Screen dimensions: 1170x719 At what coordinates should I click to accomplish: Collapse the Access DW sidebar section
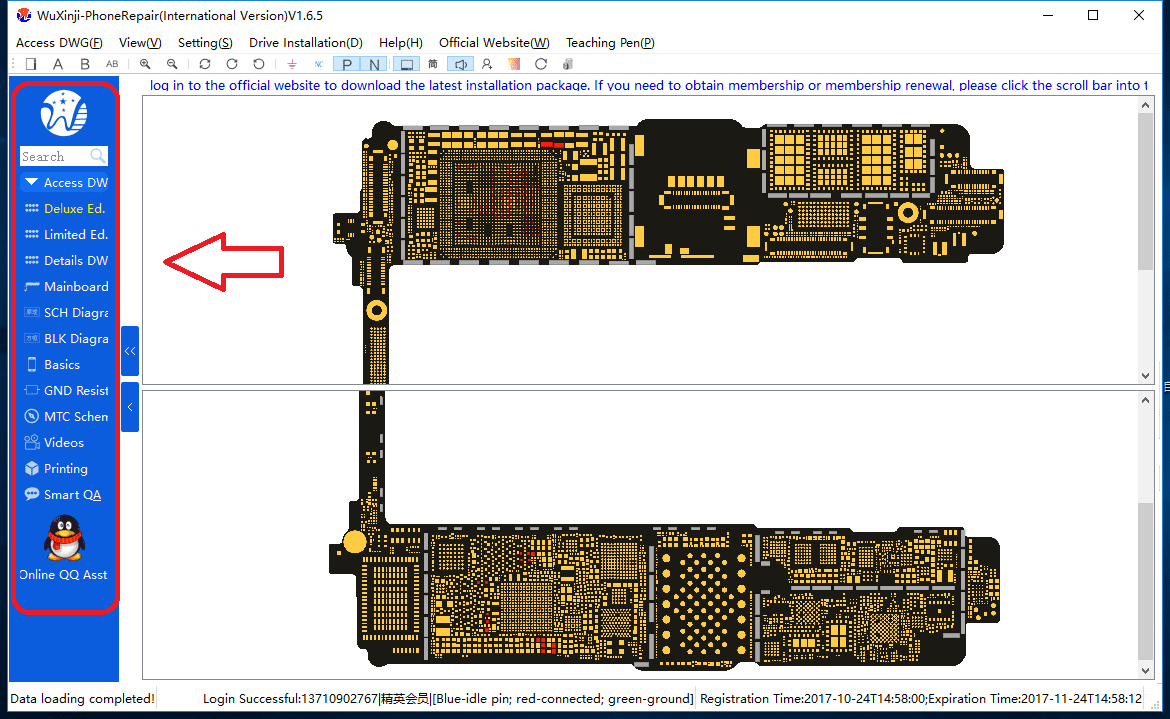[x=65, y=183]
